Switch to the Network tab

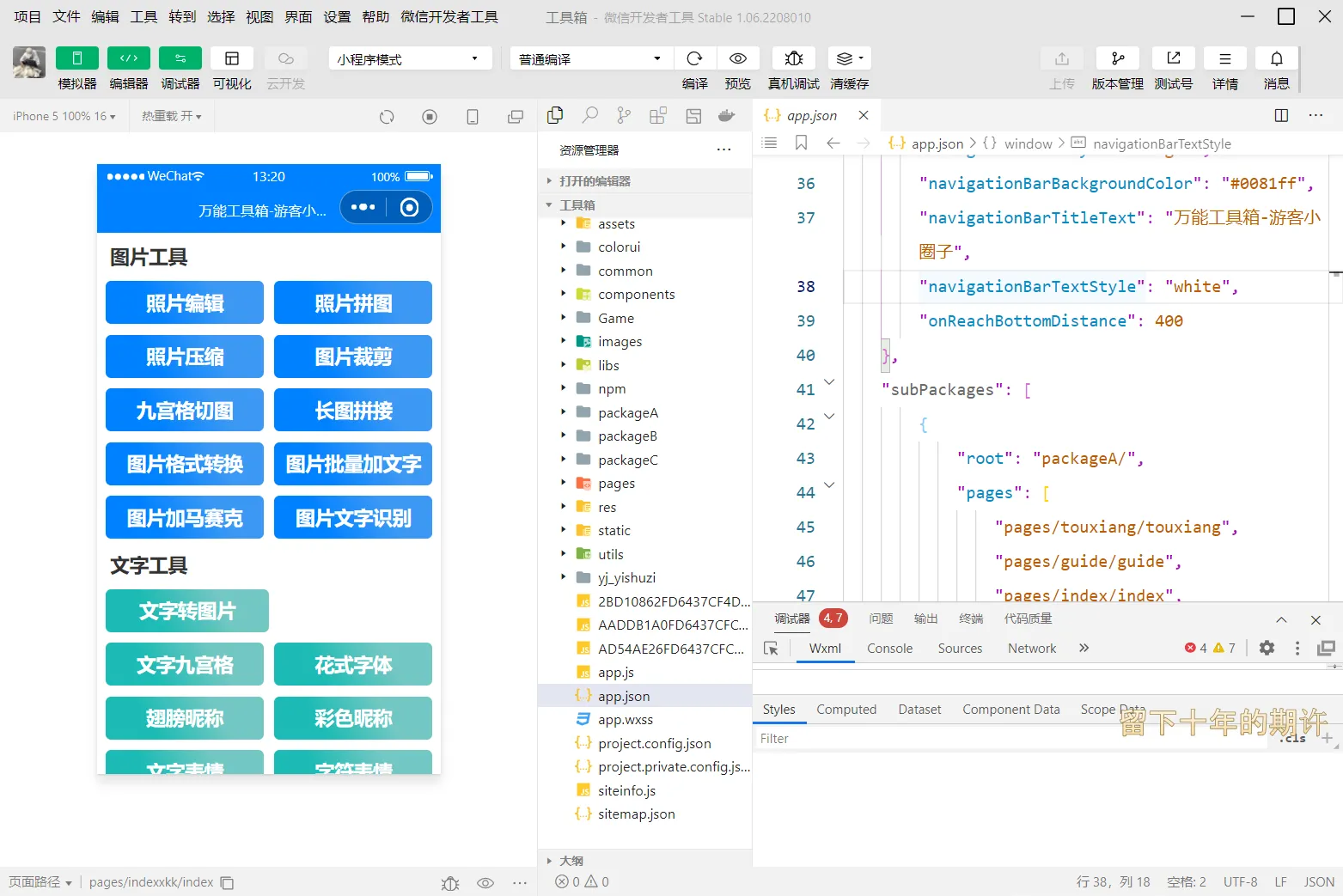(1032, 649)
